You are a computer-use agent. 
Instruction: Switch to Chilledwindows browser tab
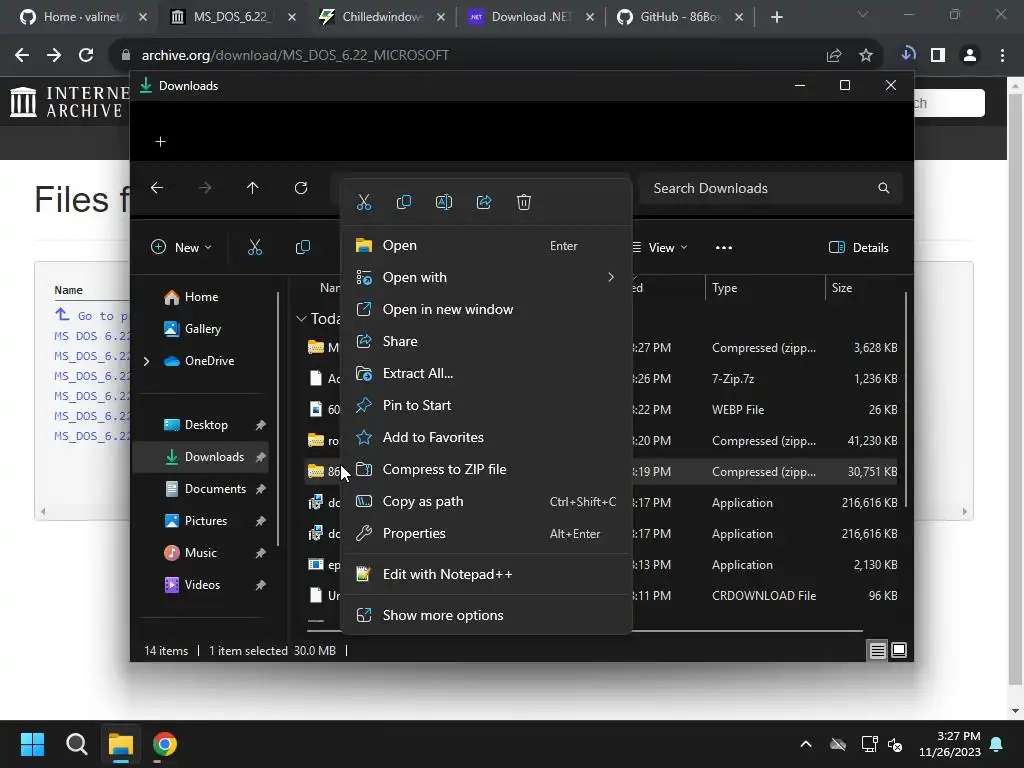tap(383, 17)
